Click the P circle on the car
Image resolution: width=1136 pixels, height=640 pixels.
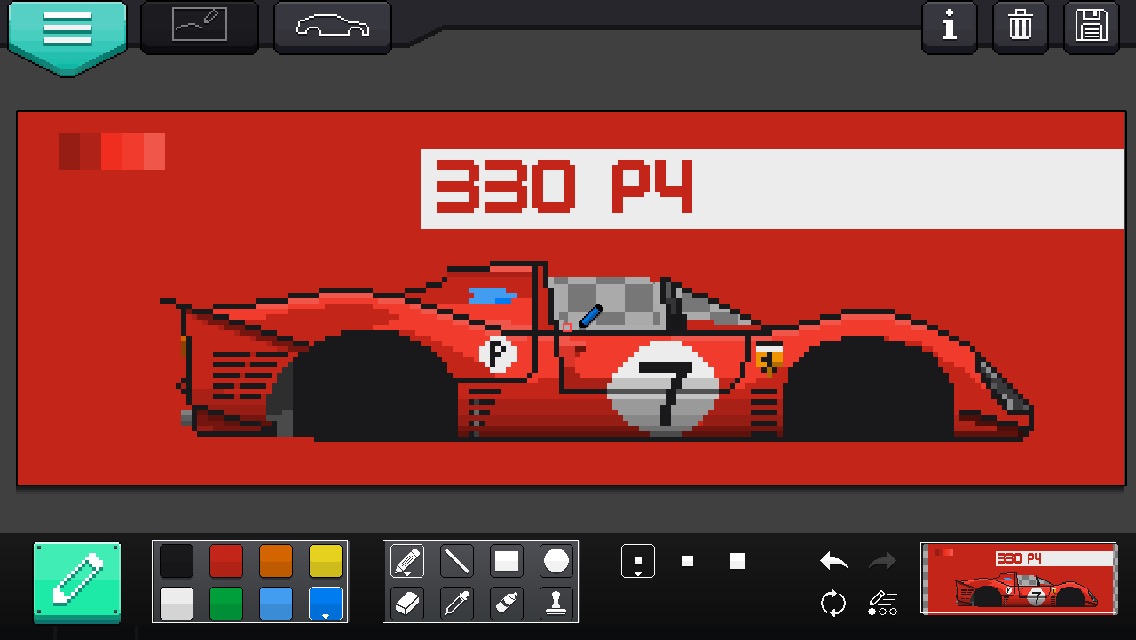pos(497,354)
